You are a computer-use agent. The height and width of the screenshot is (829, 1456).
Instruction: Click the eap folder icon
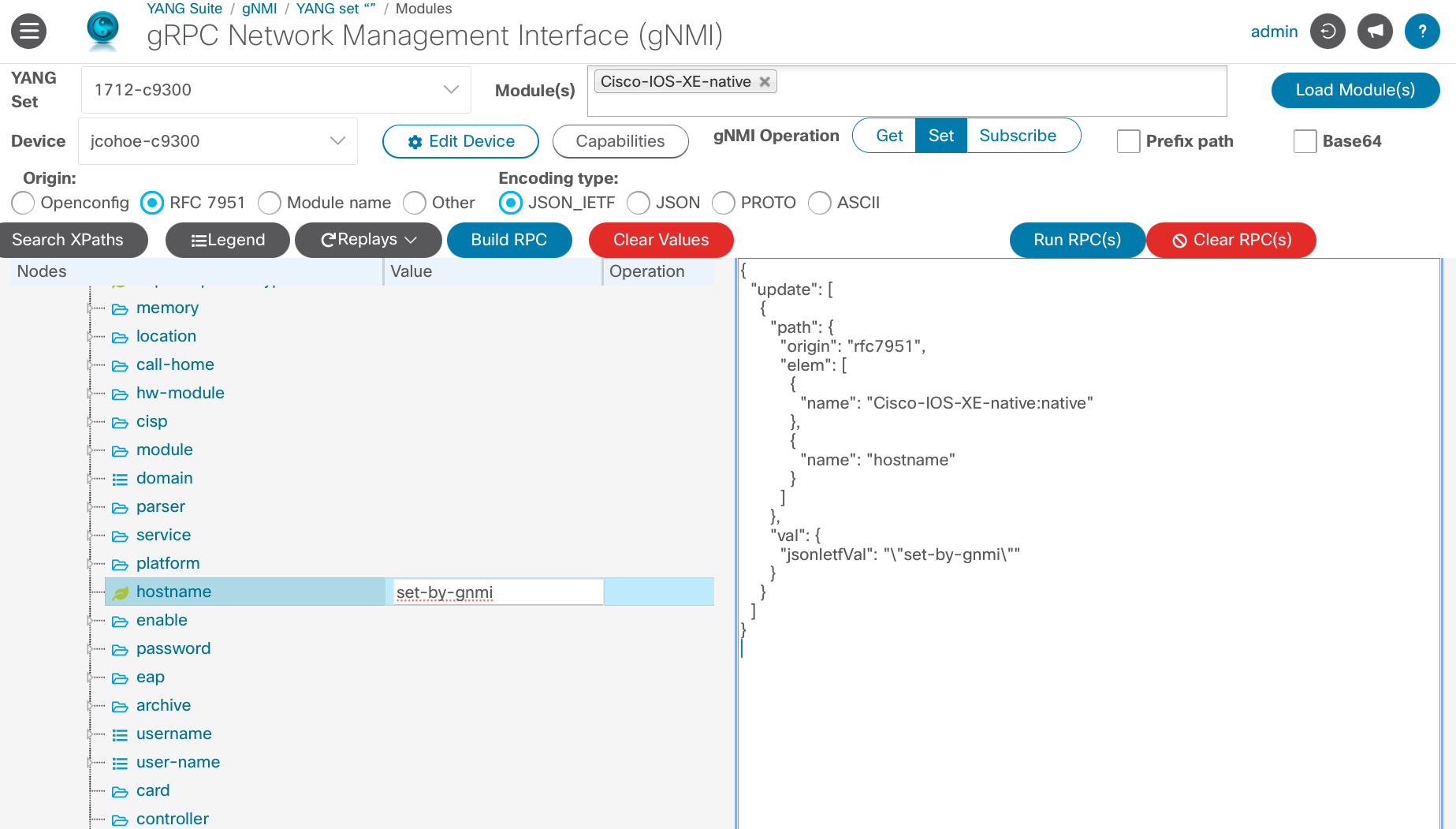pos(120,678)
